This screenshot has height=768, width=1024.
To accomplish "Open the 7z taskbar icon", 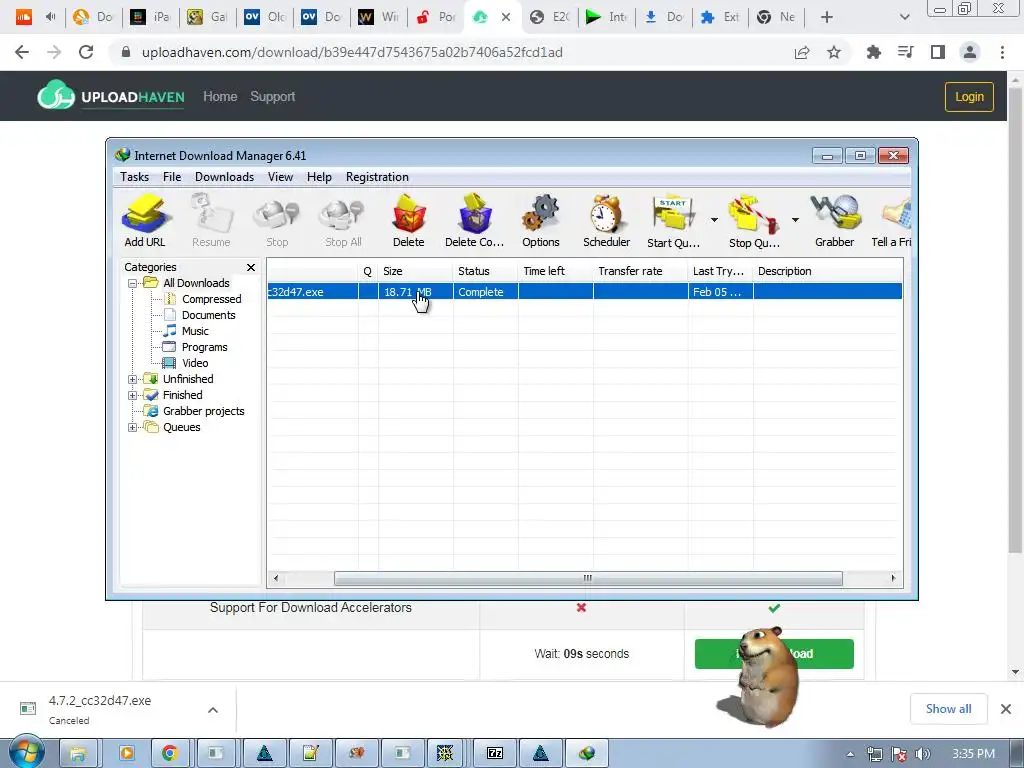I will pyautogui.click(x=495, y=753).
